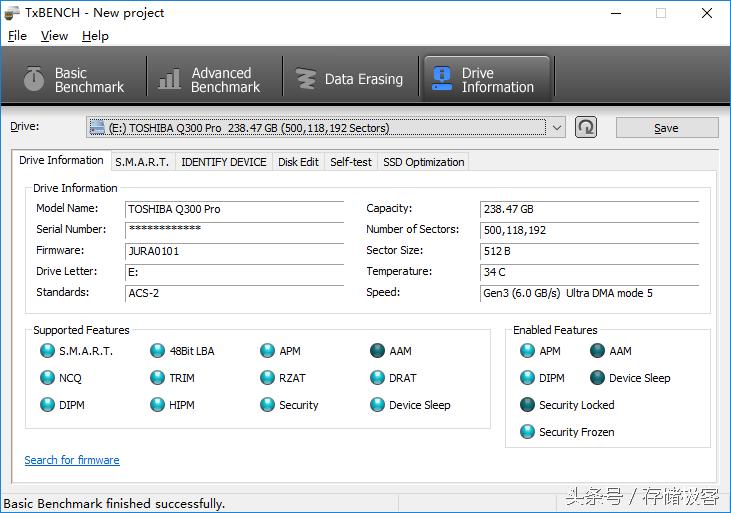Click the Security Frozen indicator

(x=527, y=432)
